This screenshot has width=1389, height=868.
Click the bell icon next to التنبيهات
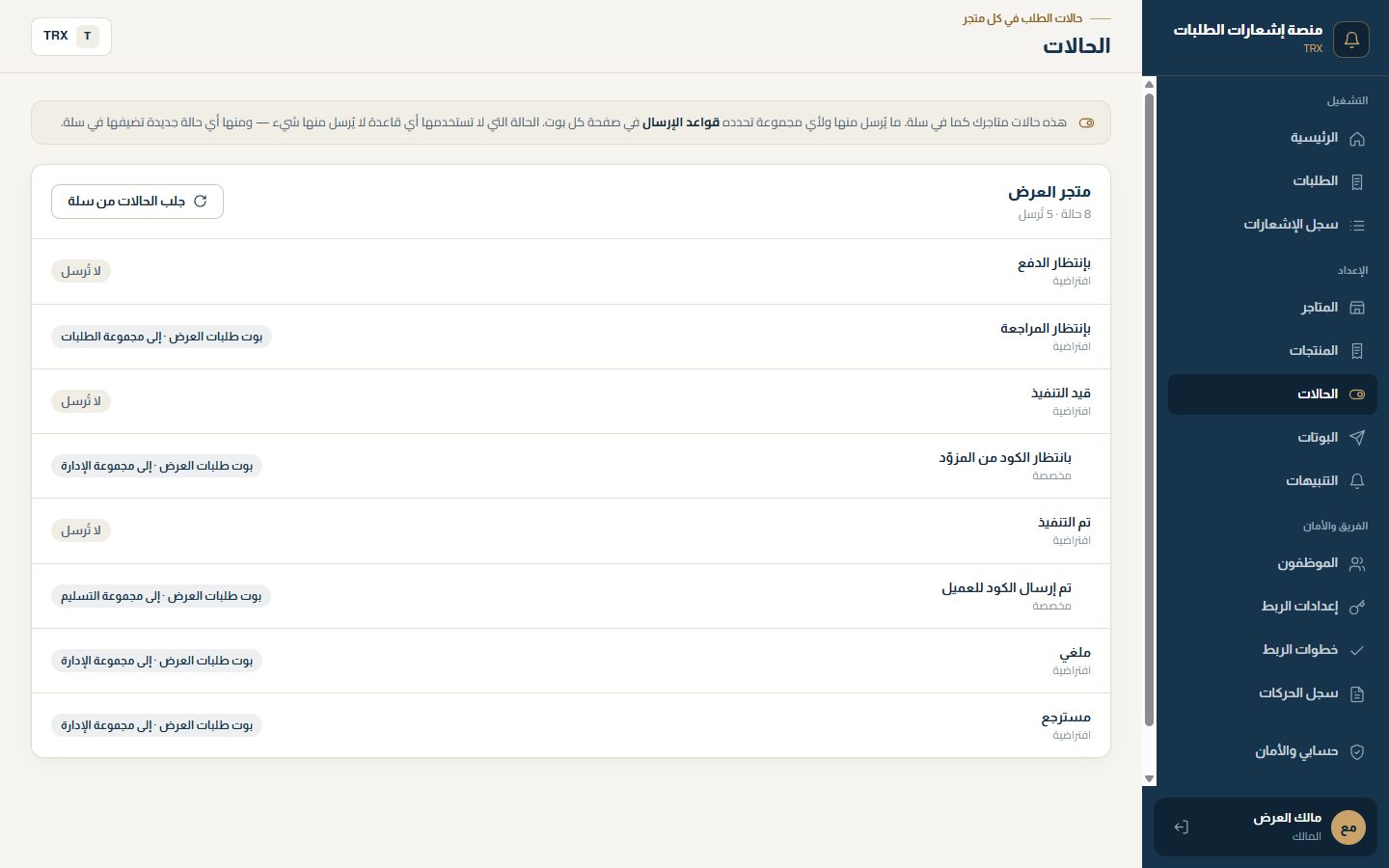[x=1357, y=481]
